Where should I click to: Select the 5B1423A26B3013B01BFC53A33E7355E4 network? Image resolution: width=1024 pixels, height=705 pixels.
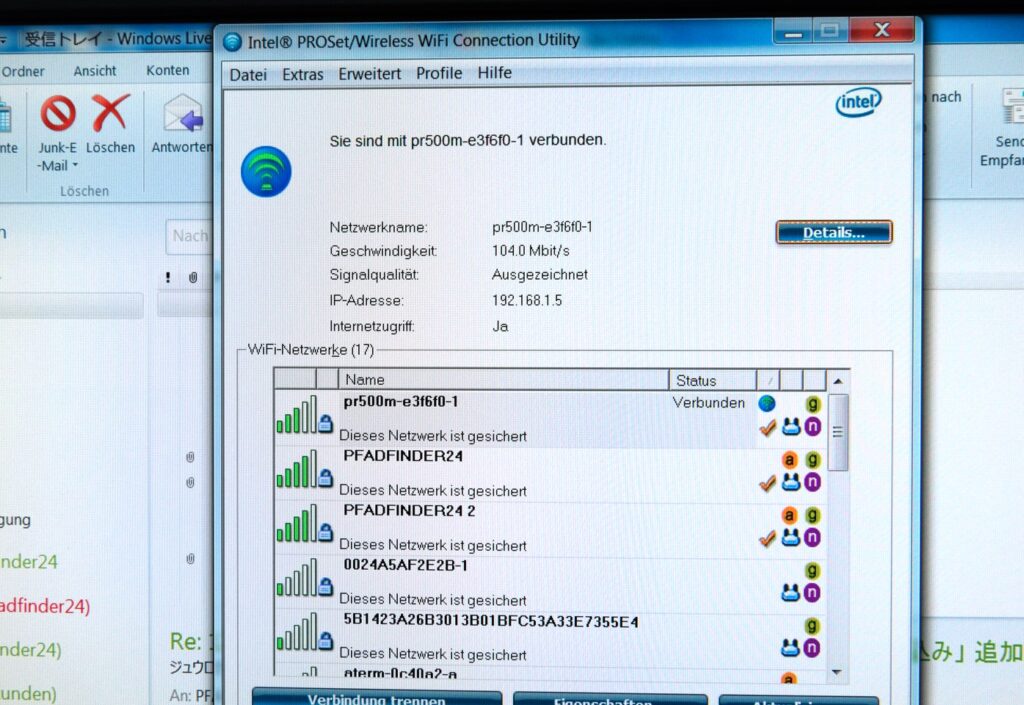tap(490, 622)
